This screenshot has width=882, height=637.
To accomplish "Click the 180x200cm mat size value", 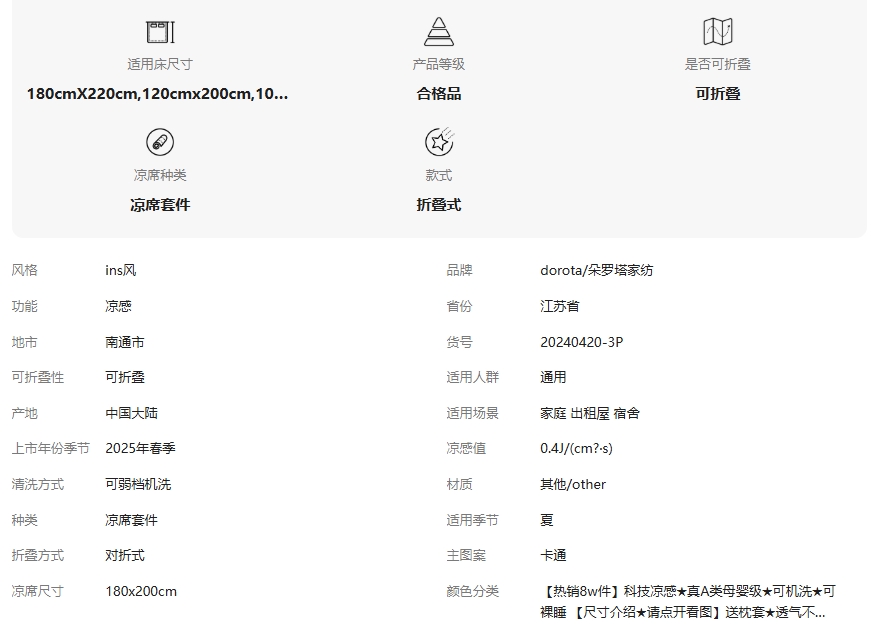I will [x=140, y=591].
